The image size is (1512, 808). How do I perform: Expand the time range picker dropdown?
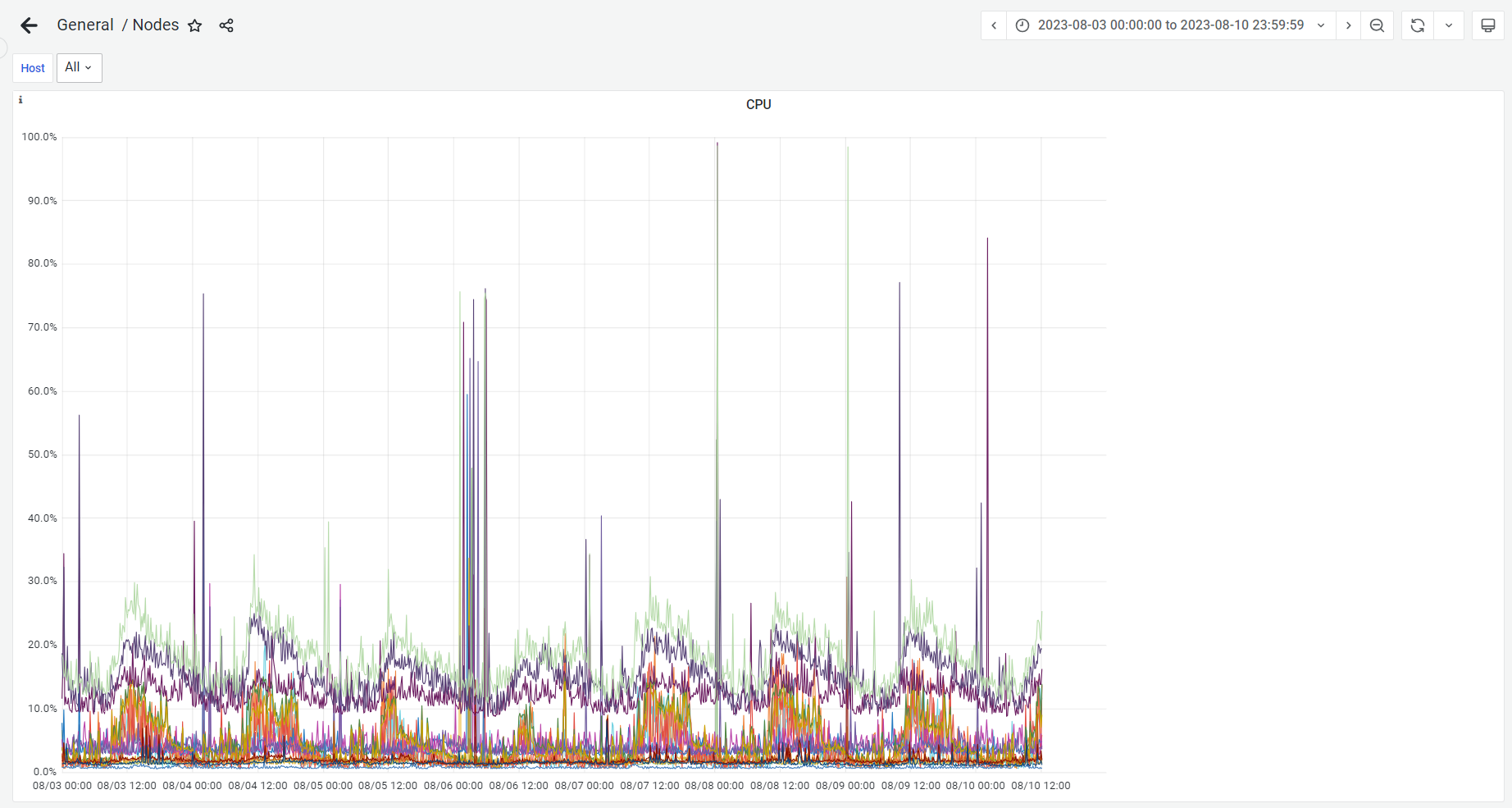tap(1320, 25)
